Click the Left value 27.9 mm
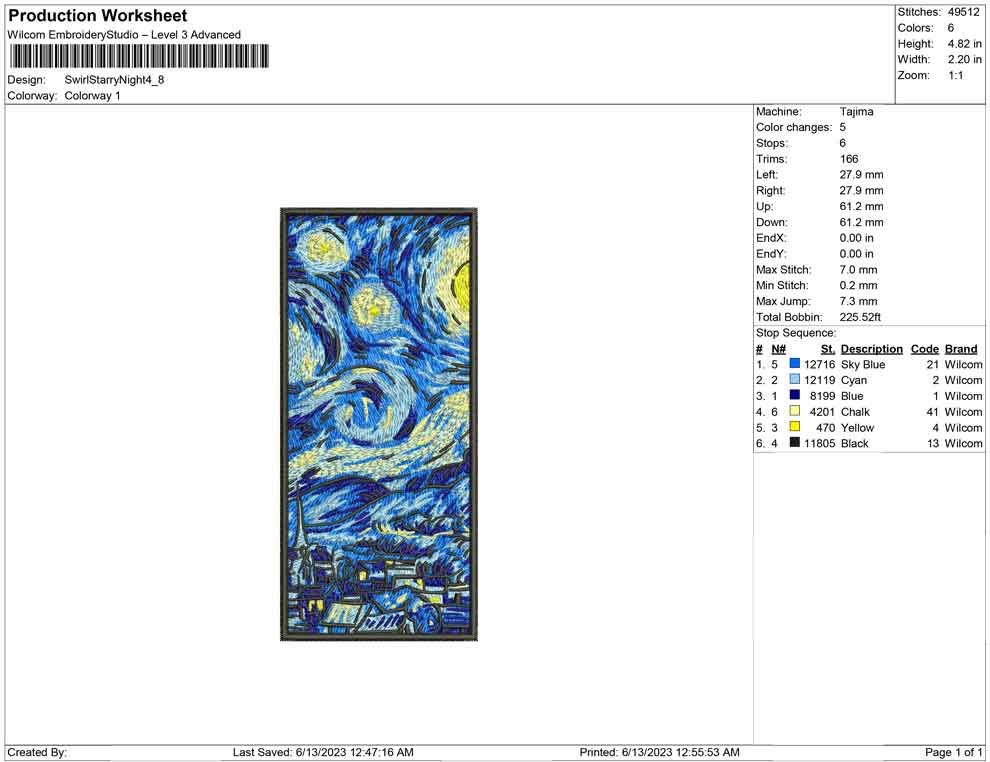 (861, 175)
